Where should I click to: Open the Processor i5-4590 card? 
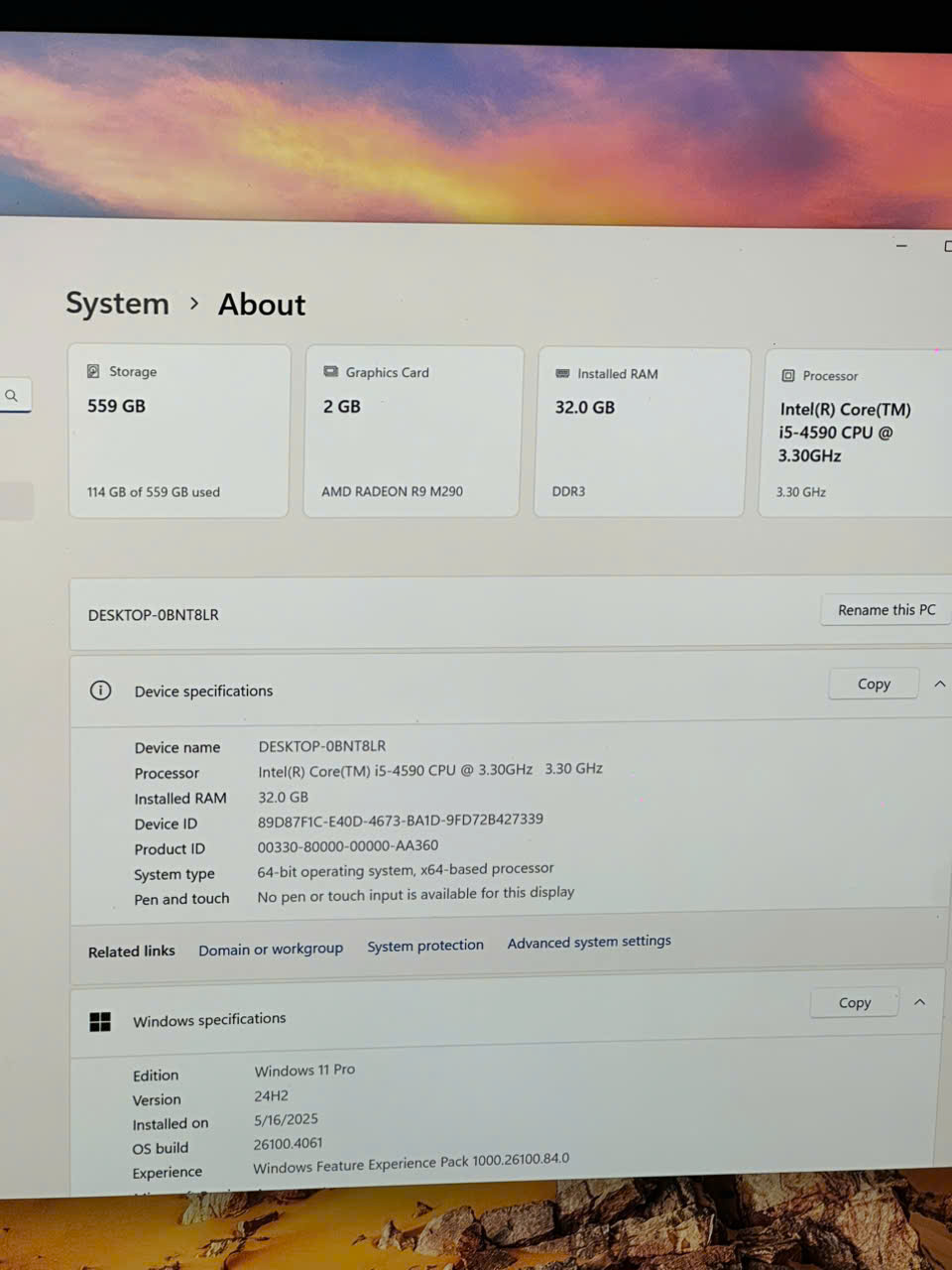point(855,434)
